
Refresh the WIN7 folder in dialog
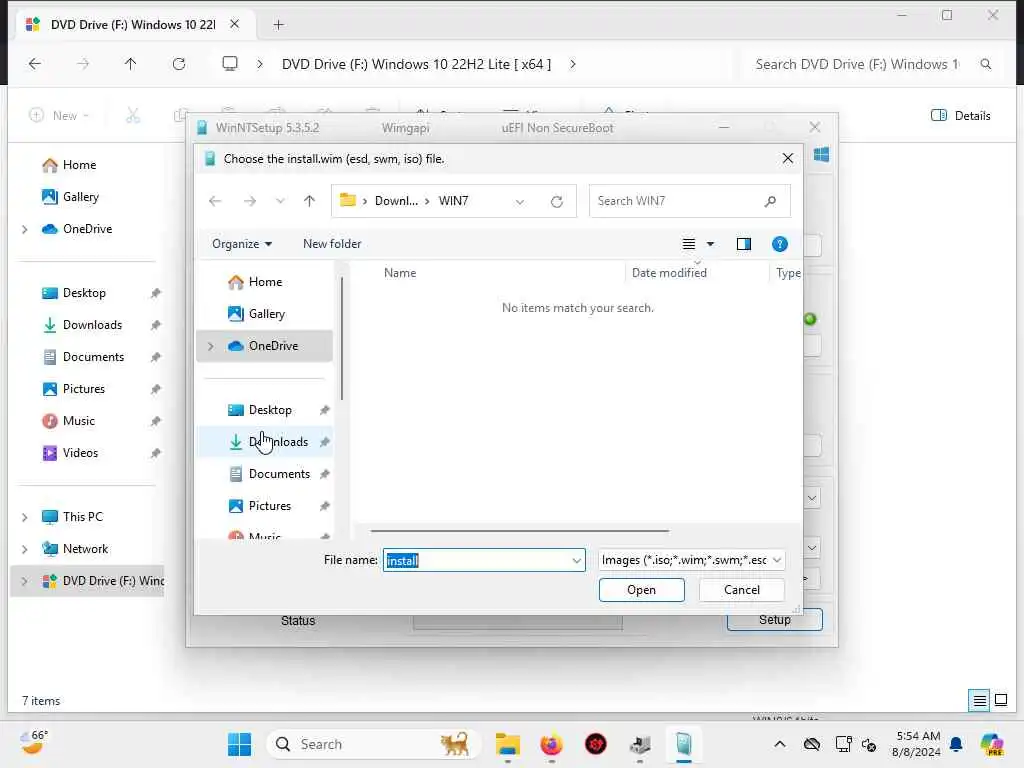[x=556, y=202]
